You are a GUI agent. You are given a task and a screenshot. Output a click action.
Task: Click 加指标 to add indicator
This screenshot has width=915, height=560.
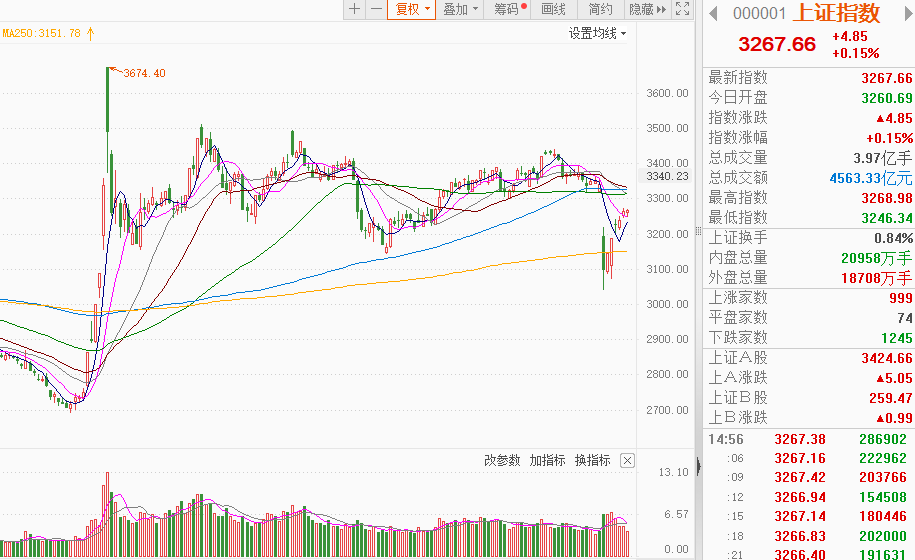[547, 461]
